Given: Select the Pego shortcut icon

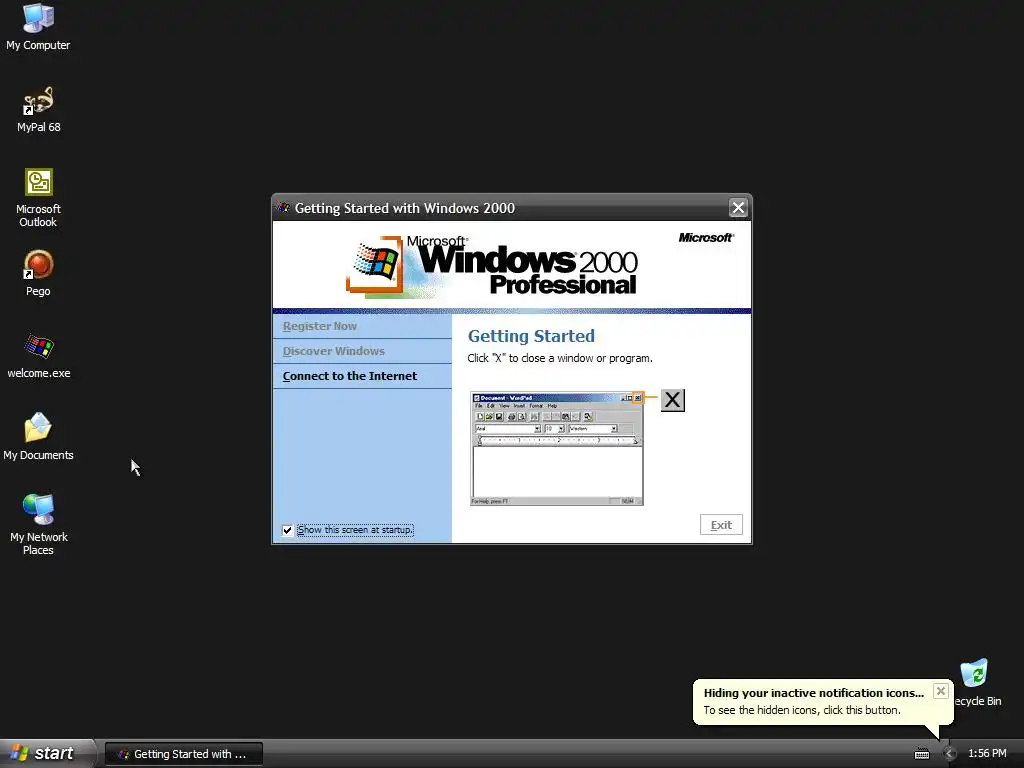Looking at the screenshot, I should coord(38,273).
